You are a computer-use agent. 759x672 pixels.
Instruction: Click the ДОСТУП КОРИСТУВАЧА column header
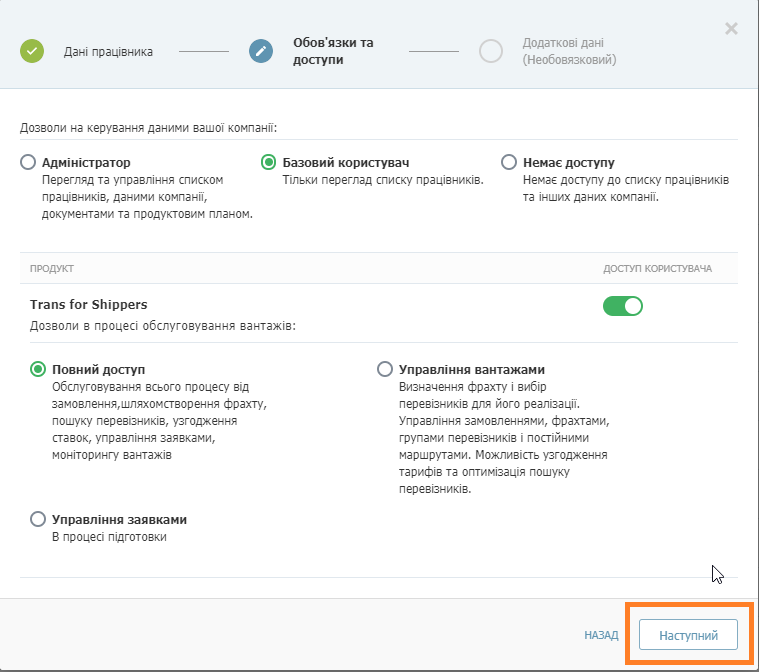pyautogui.click(x=657, y=268)
